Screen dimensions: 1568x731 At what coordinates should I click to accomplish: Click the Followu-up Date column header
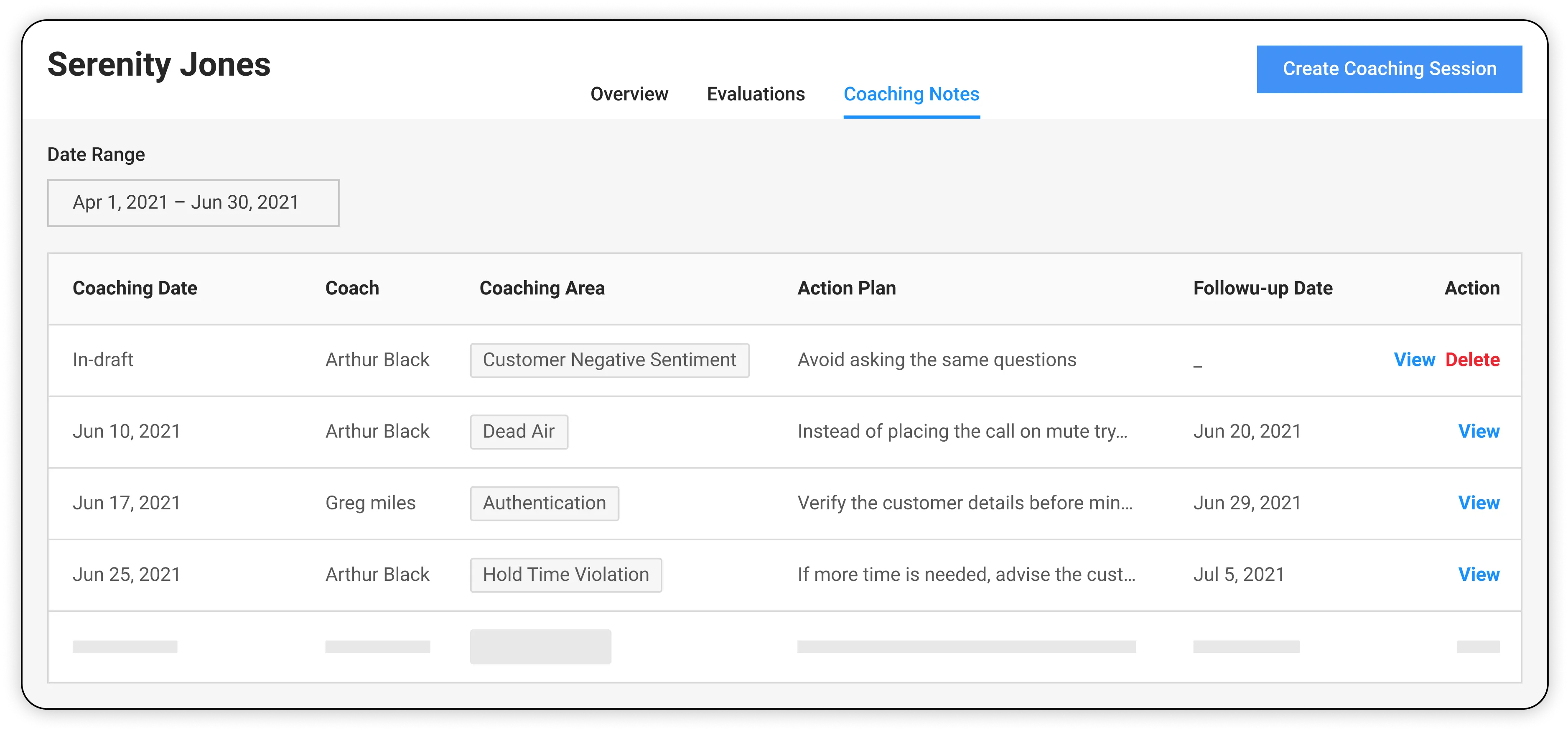pos(1262,288)
